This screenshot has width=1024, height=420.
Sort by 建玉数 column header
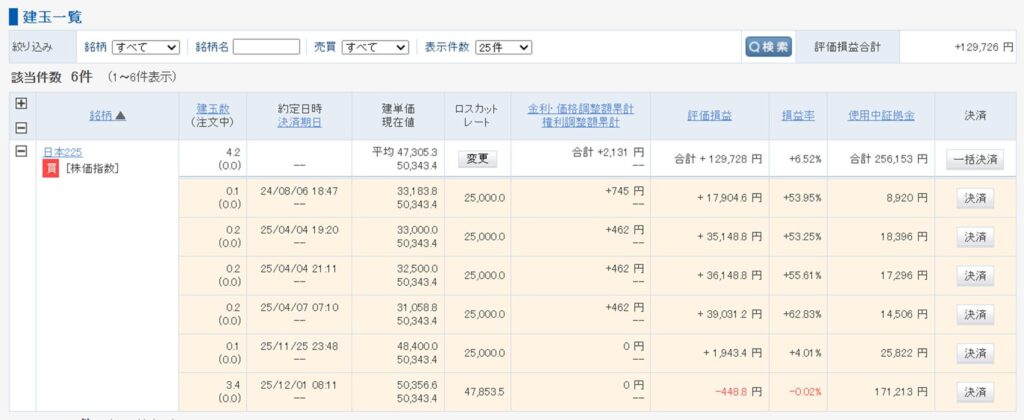[x=211, y=107]
